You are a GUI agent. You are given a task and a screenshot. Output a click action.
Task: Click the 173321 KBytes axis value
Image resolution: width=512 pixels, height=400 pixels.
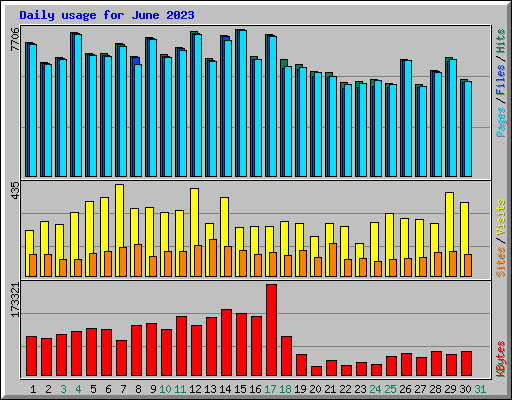tap(15, 300)
